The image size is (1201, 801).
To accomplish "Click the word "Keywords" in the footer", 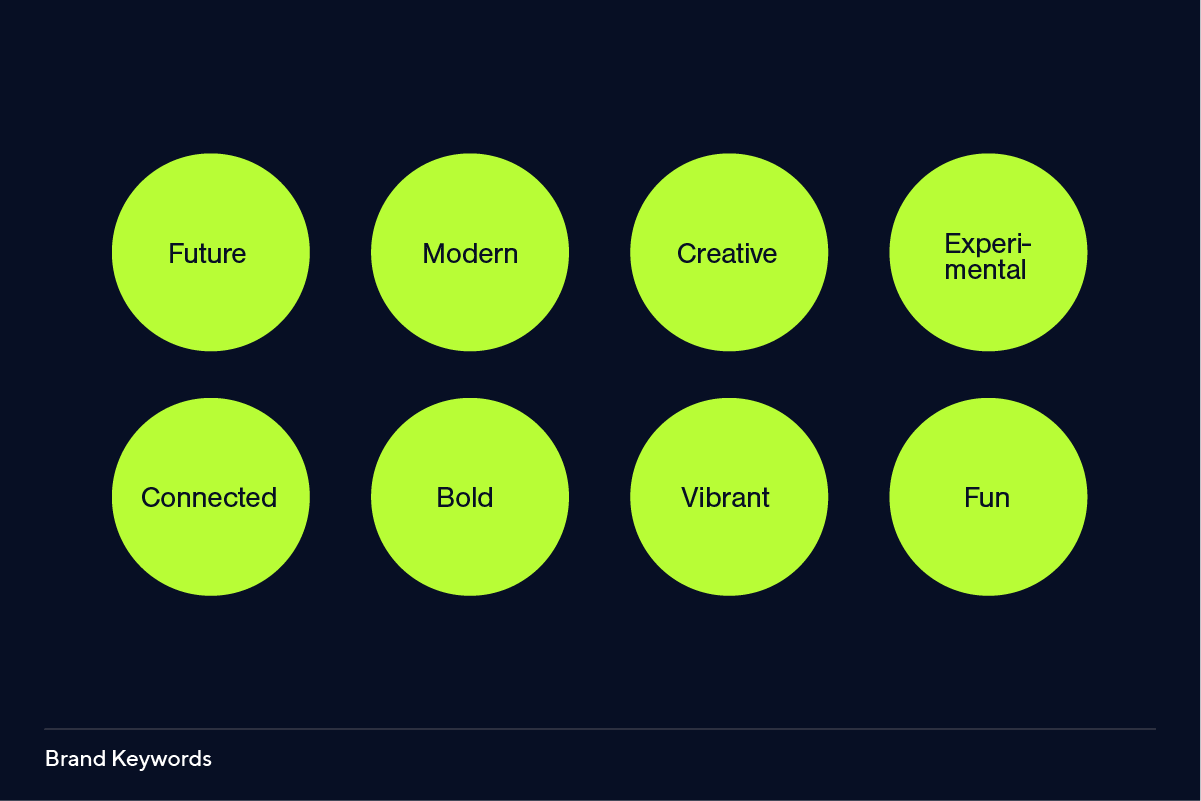I will click(x=161, y=759).
